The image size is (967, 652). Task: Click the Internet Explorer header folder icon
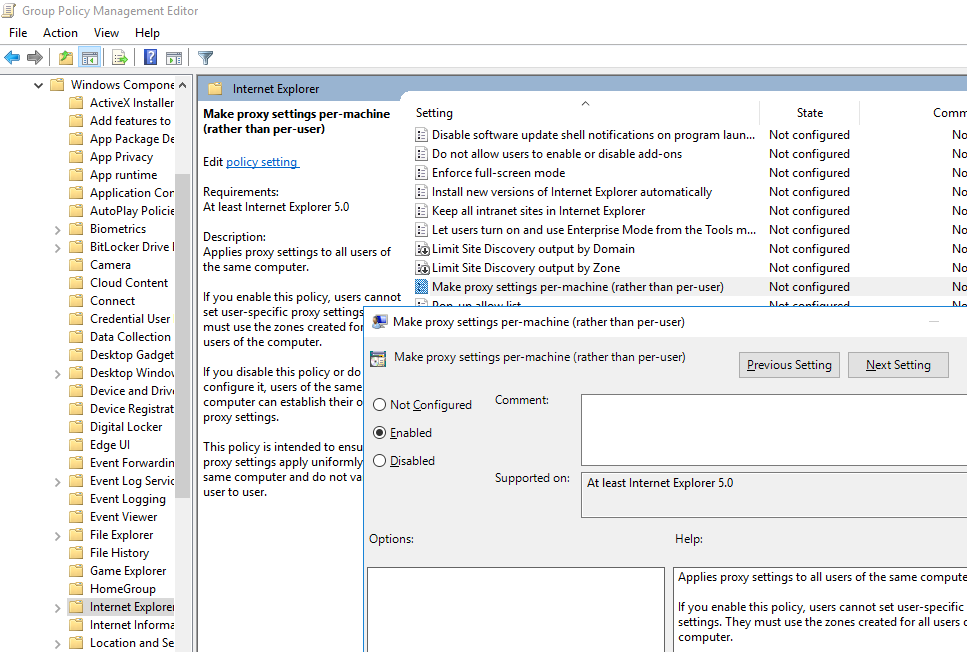click(x=215, y=89)
